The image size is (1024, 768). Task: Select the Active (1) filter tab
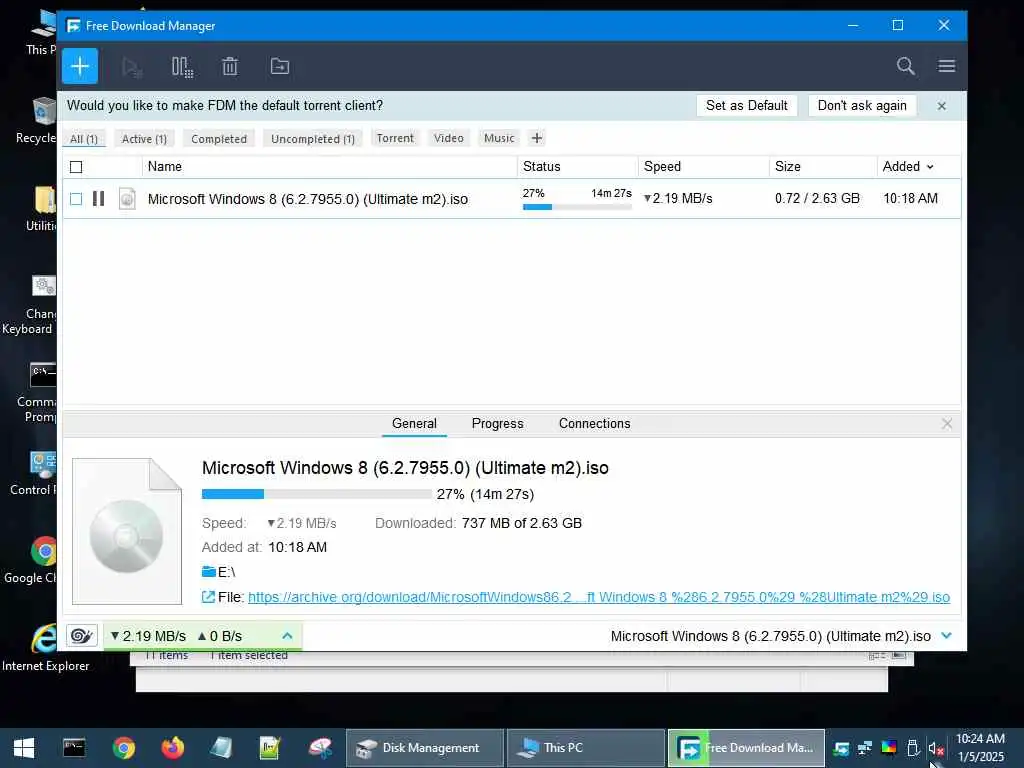click(x=144, y=139)
